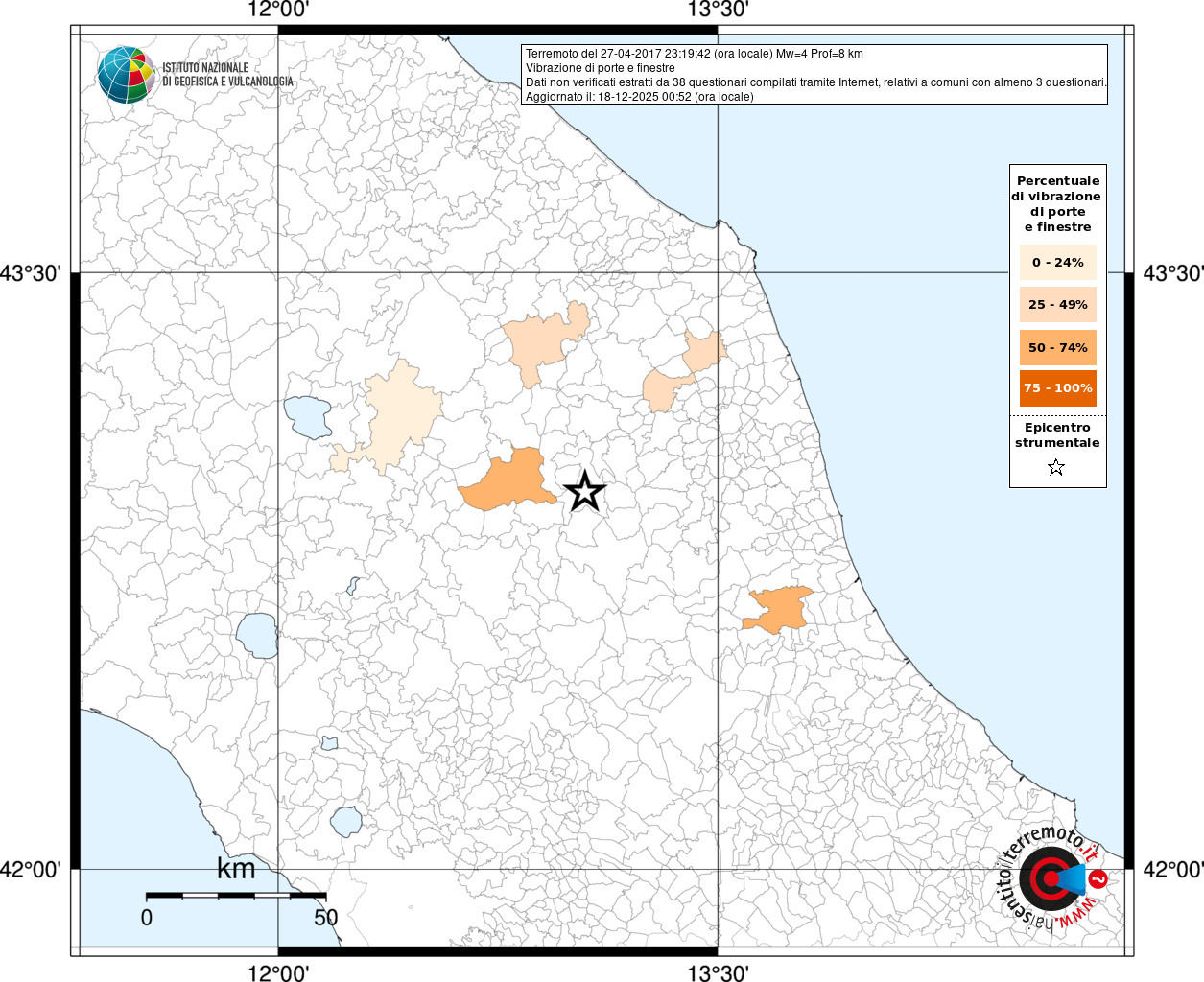Click the INGV globe logo
1204x982 pixels.
click(127, 75)
